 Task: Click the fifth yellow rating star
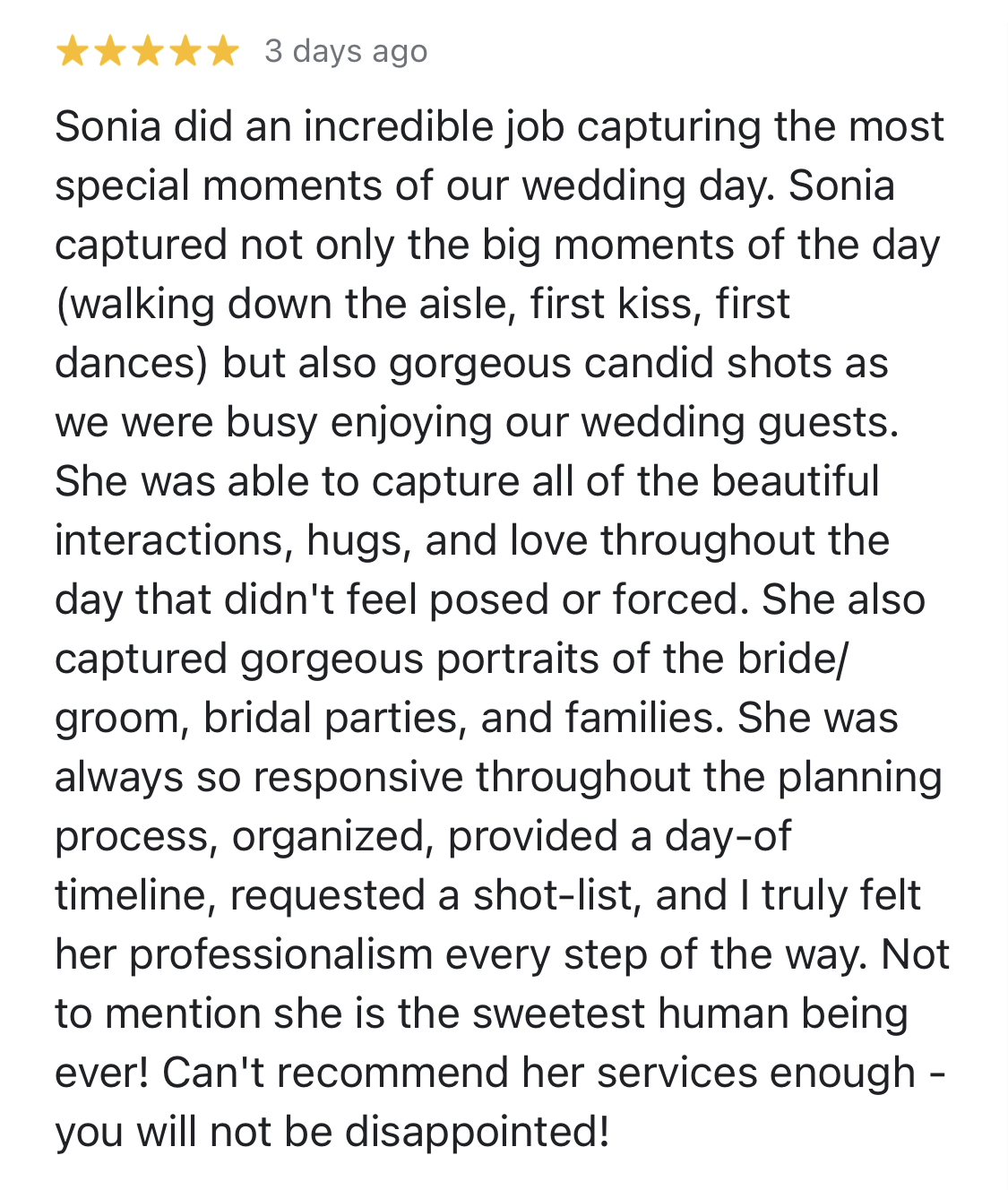coord(223,52)
